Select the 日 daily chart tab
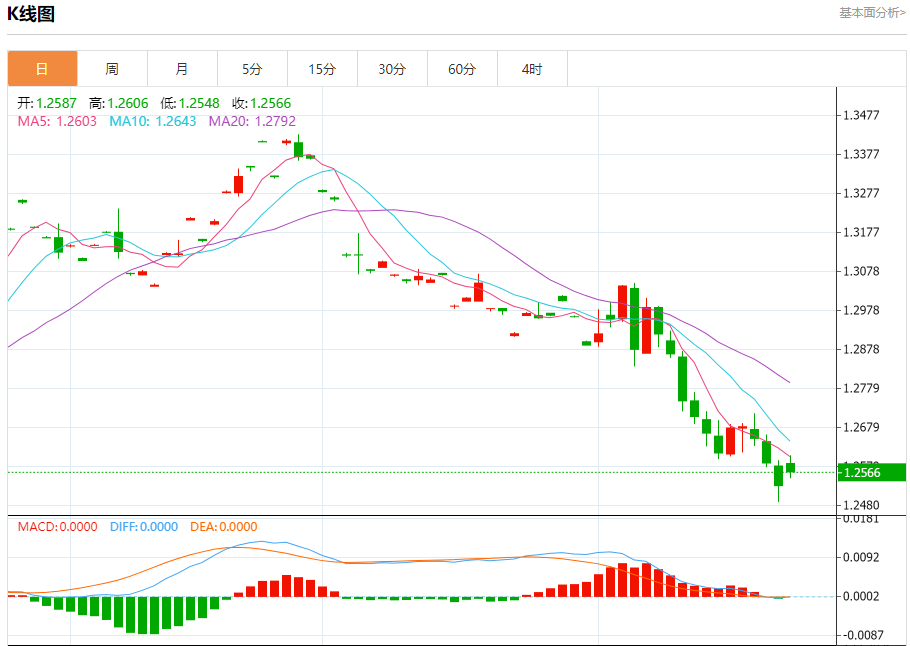This screenshot has width=910, height=646. pyautogui.click(x=42, y=69)
